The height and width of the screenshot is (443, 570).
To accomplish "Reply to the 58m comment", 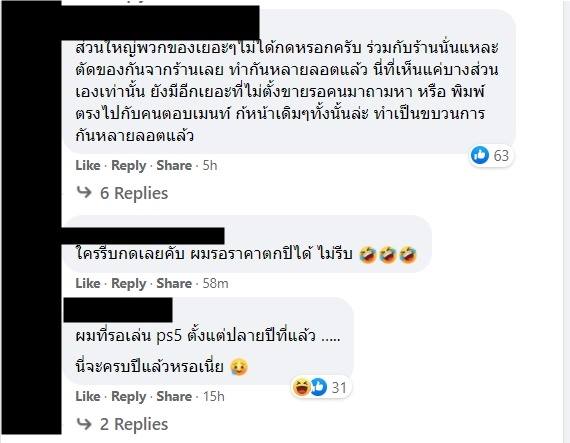I will pyautogui.click(x=128, y=283).
